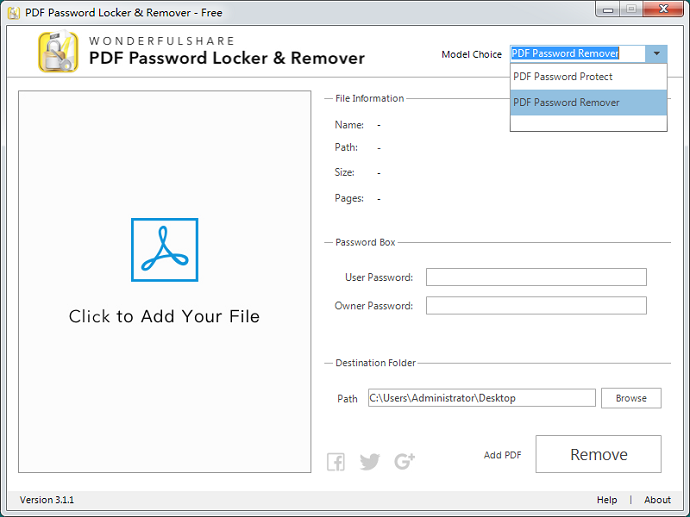Click the 'Name:' label
The image size is (690, 517).
click(349, 125)
